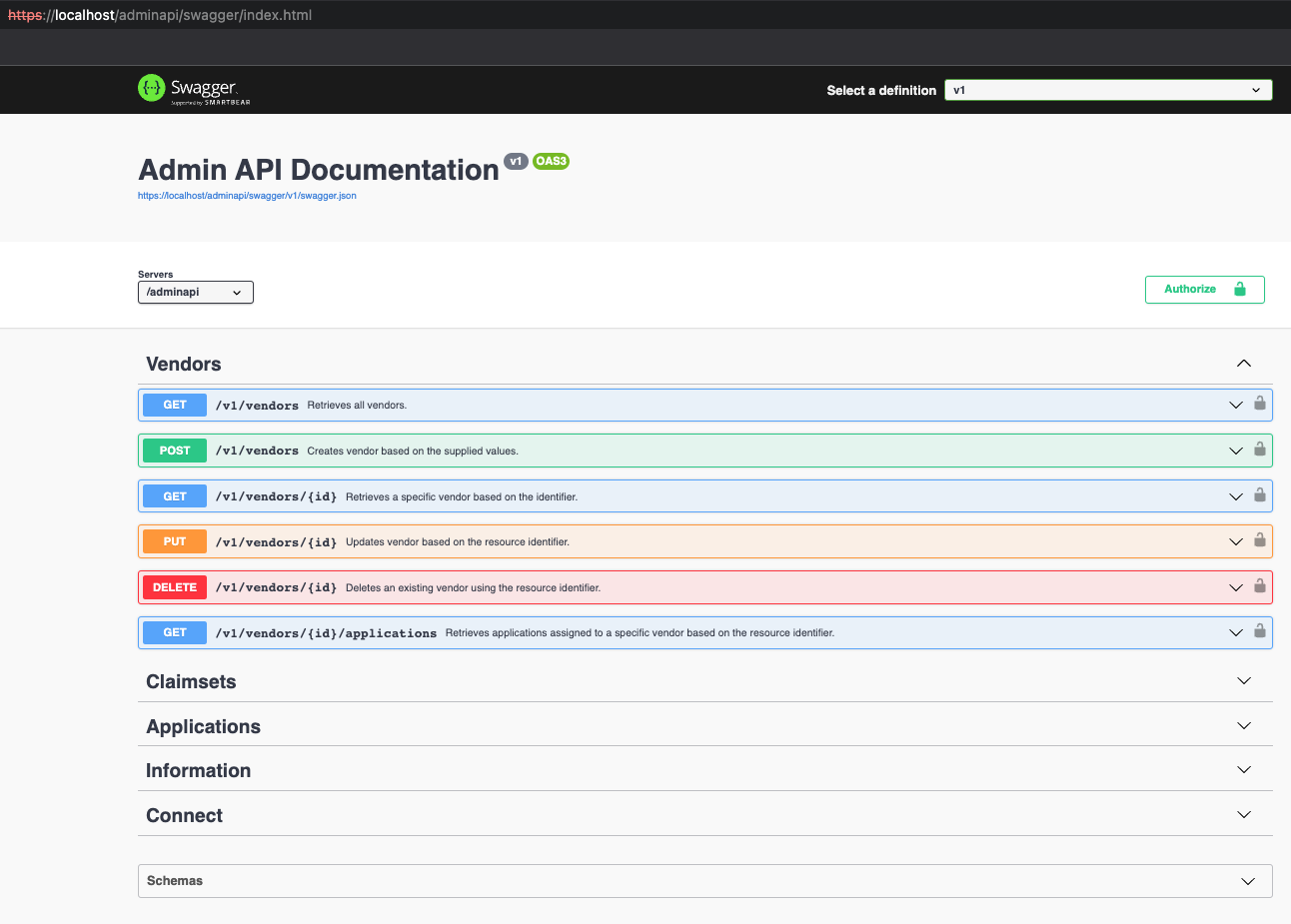Image resolution: width=1291 pixels, height=924 pixels.
Task: Click the DELETE method badge
Action: 175,587
